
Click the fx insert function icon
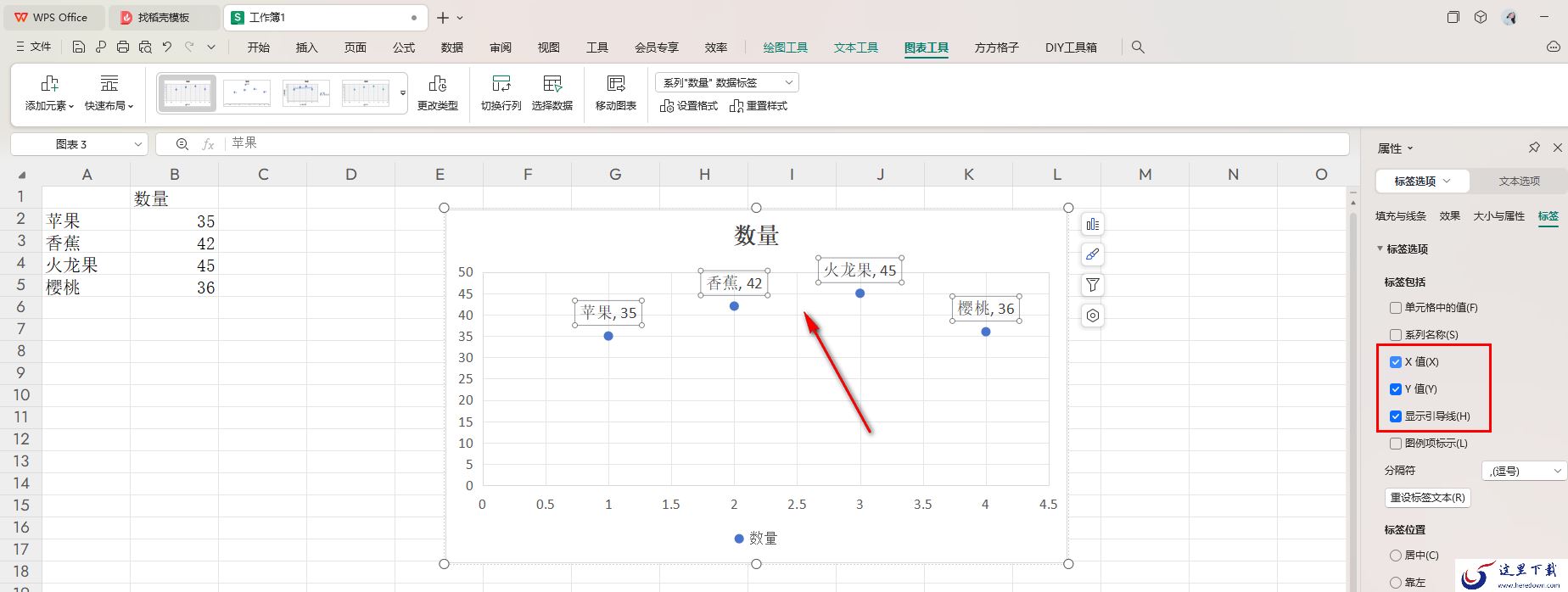(208, 144)
